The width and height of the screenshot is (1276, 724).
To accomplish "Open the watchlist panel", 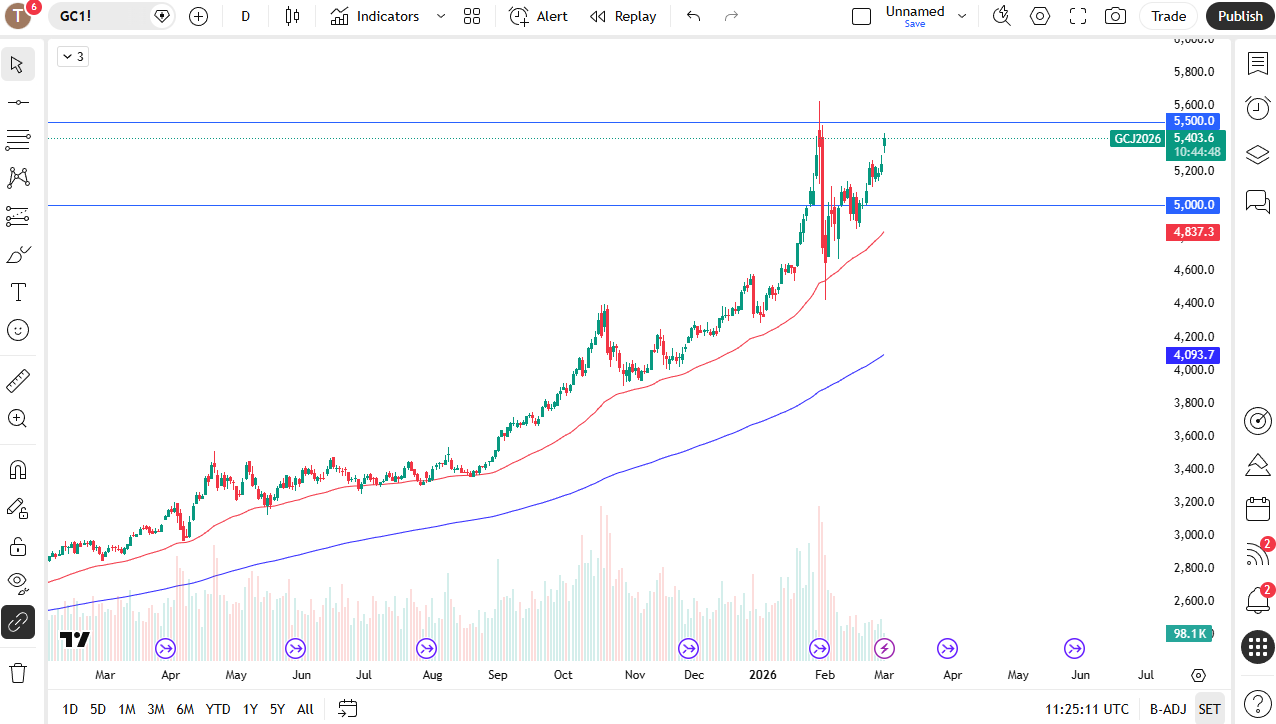I will pyautogui.click(x=1257, y=63).
